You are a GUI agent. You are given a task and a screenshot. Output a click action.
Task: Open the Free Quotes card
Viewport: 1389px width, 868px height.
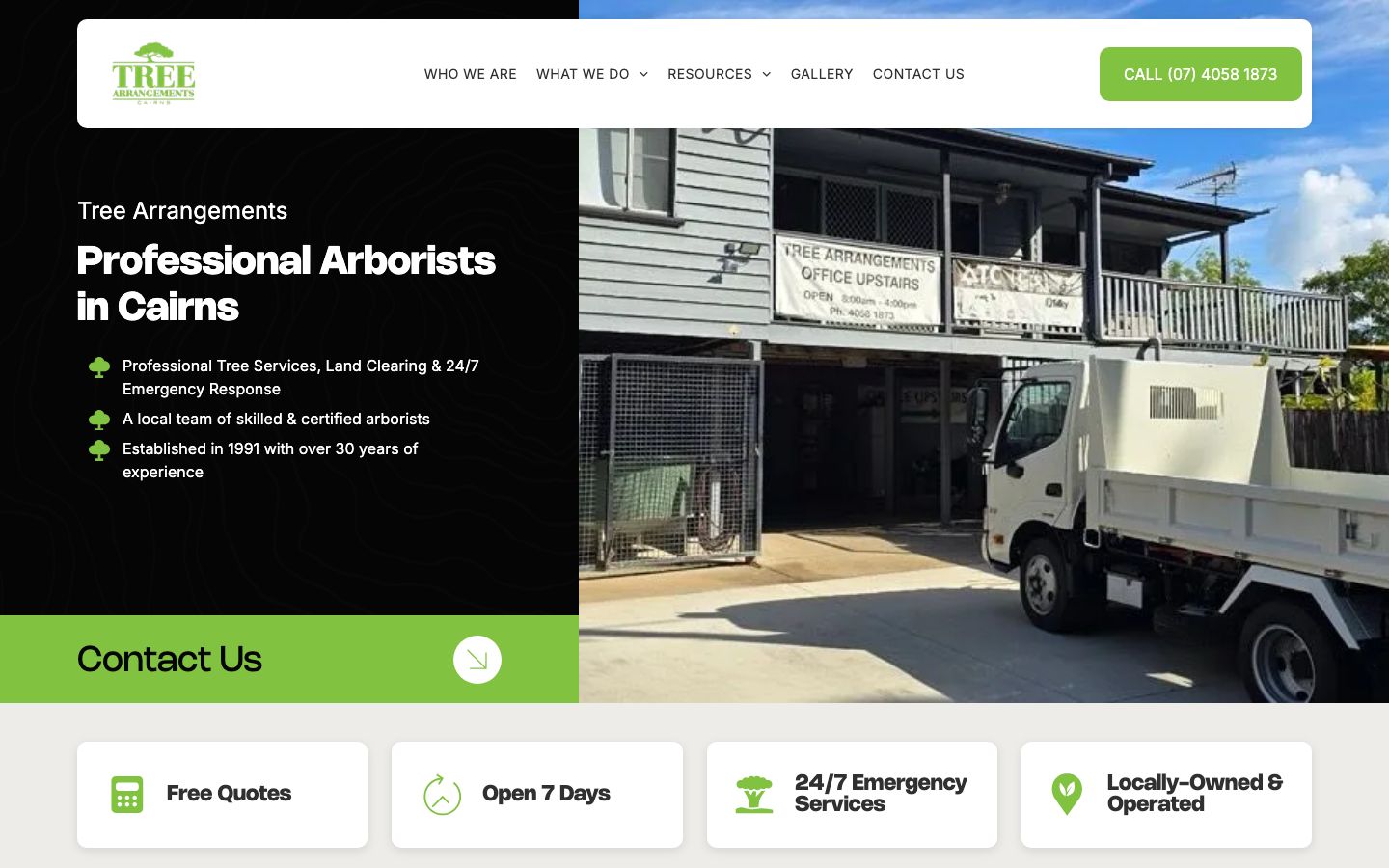(222, 795)
